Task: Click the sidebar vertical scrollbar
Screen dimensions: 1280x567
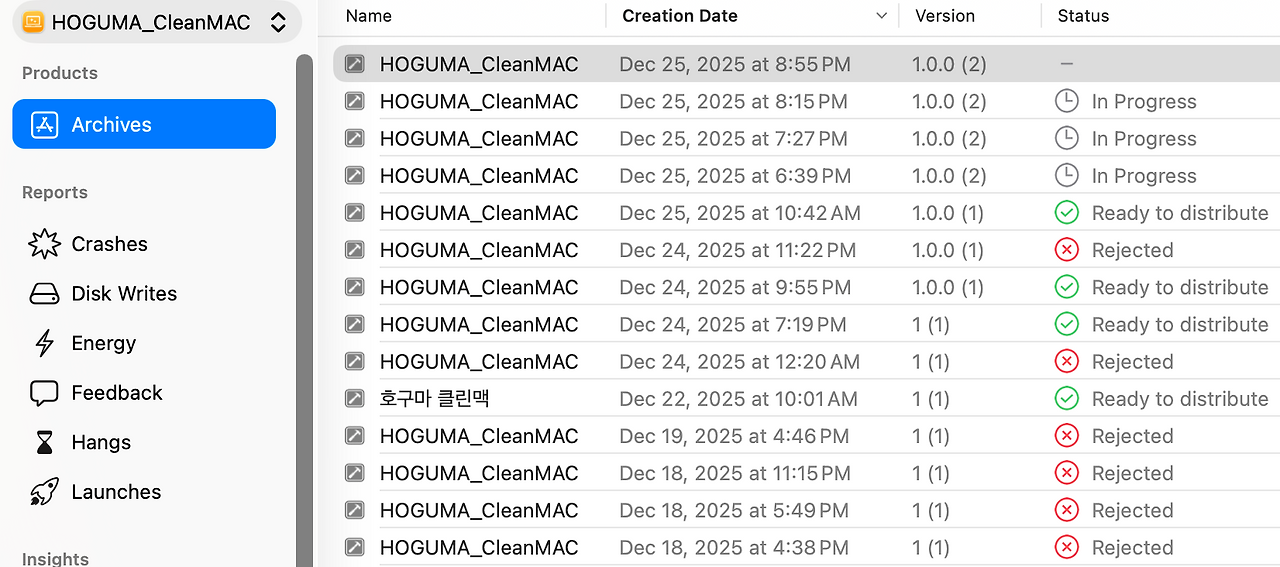Action: coord(305,310)
